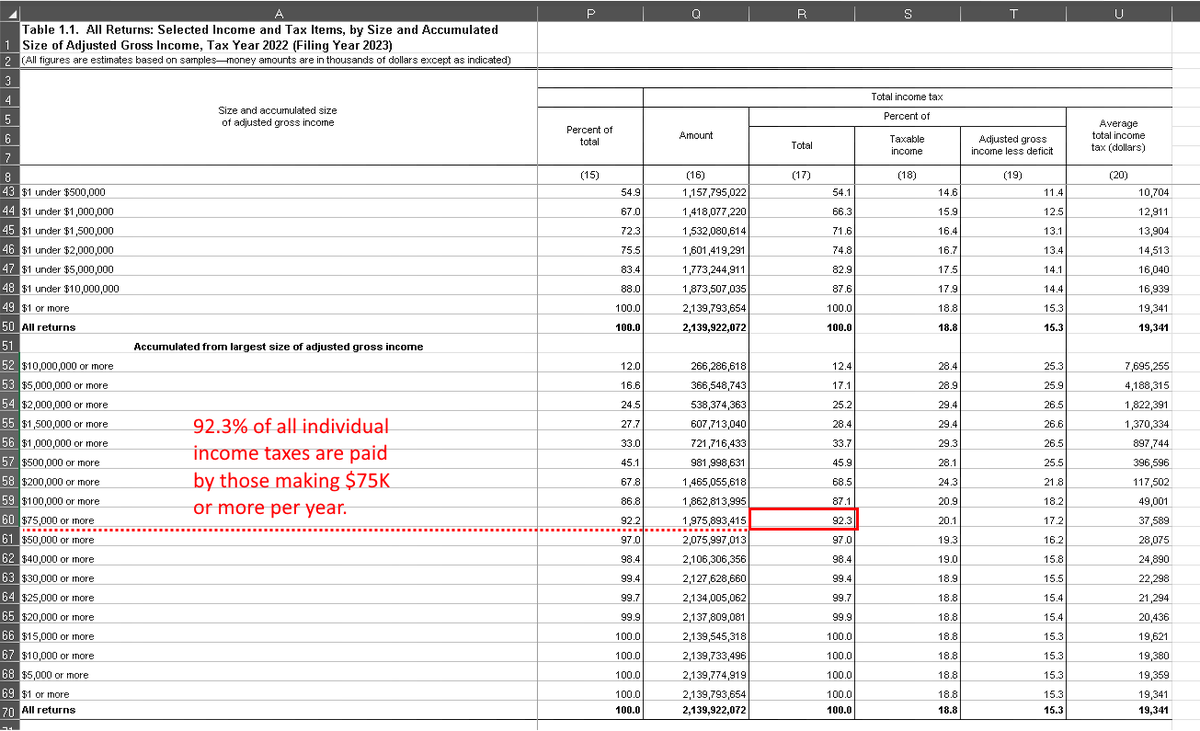Select column A header

click(x=278, y=13)
